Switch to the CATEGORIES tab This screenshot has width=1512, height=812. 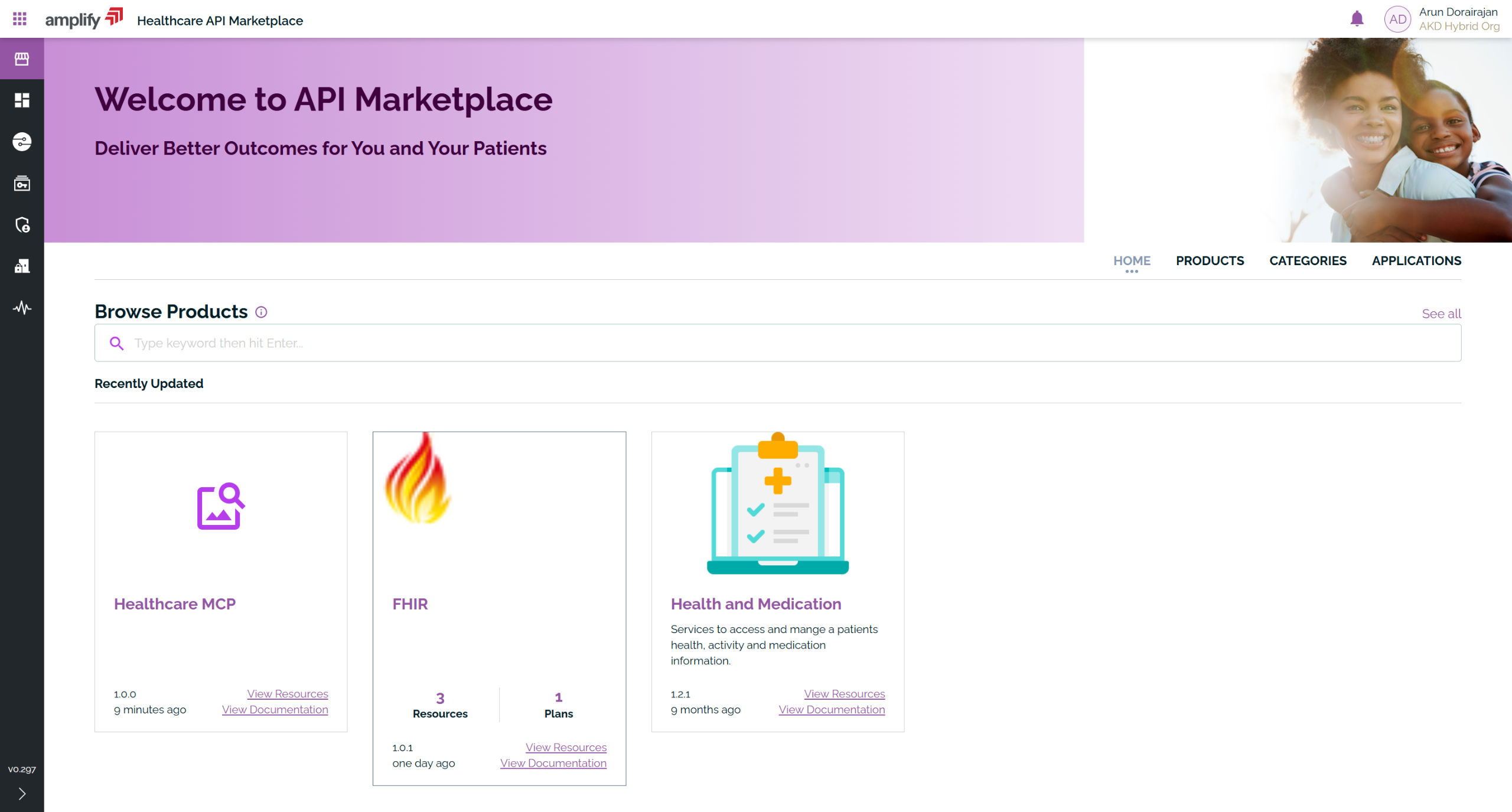pos(1307,261)
